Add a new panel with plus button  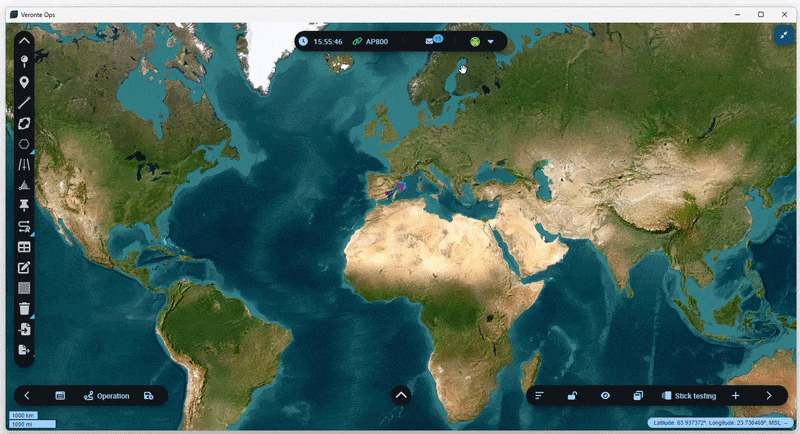735,396
